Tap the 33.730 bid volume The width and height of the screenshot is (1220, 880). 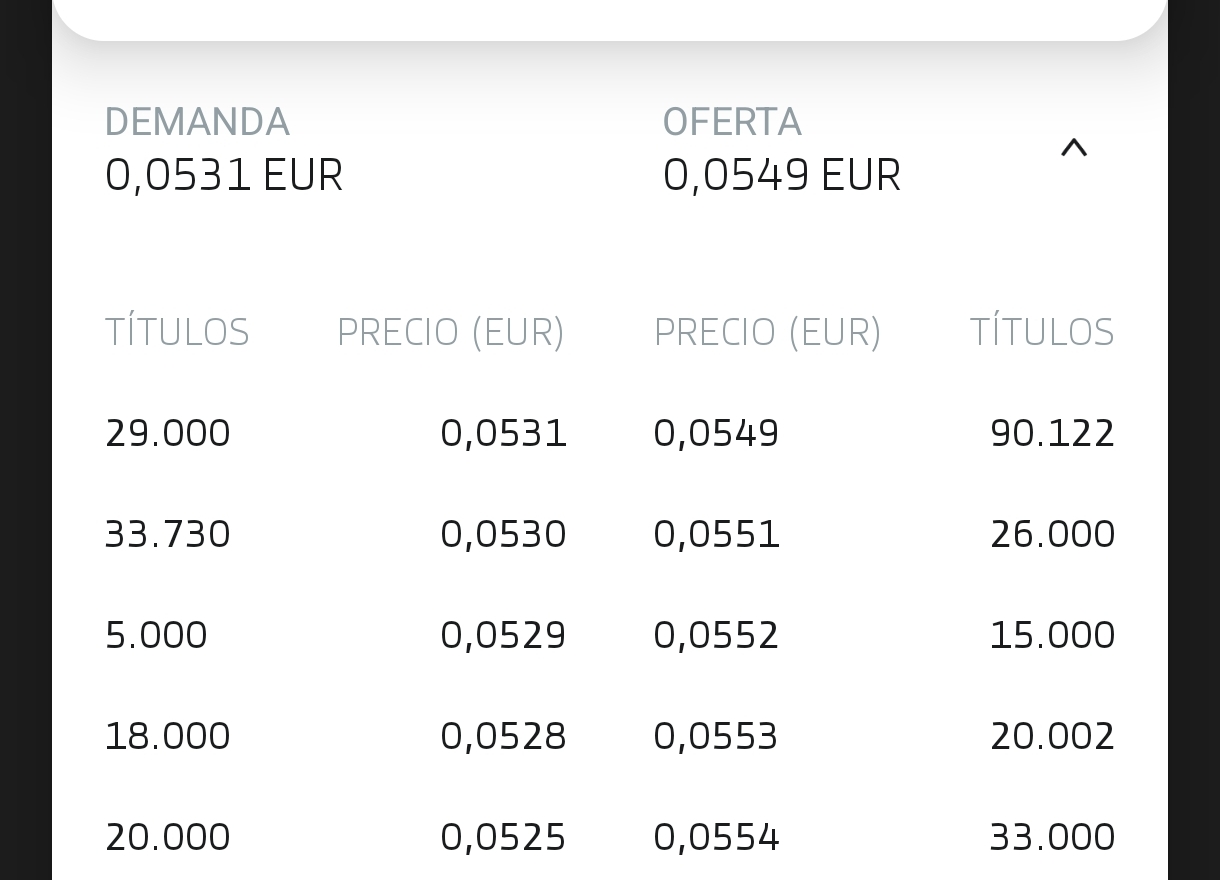coord(168,534)
